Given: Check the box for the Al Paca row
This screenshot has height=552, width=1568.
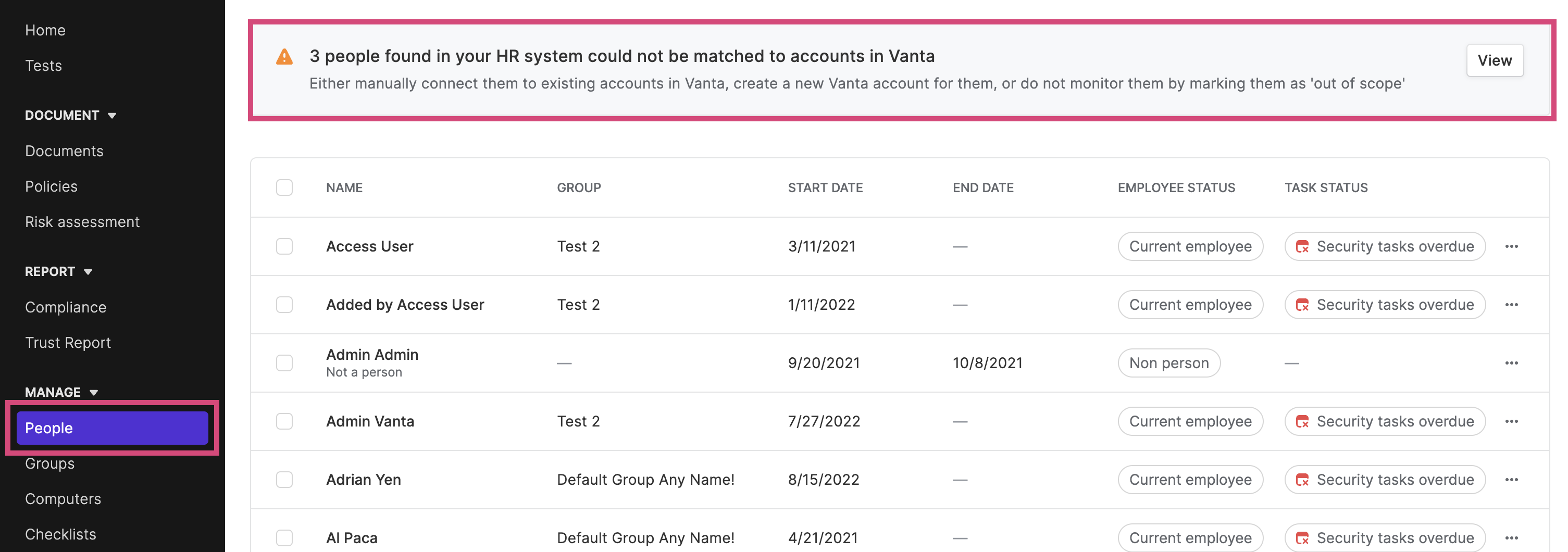Looking at the screenshot, I should (284, 538).
